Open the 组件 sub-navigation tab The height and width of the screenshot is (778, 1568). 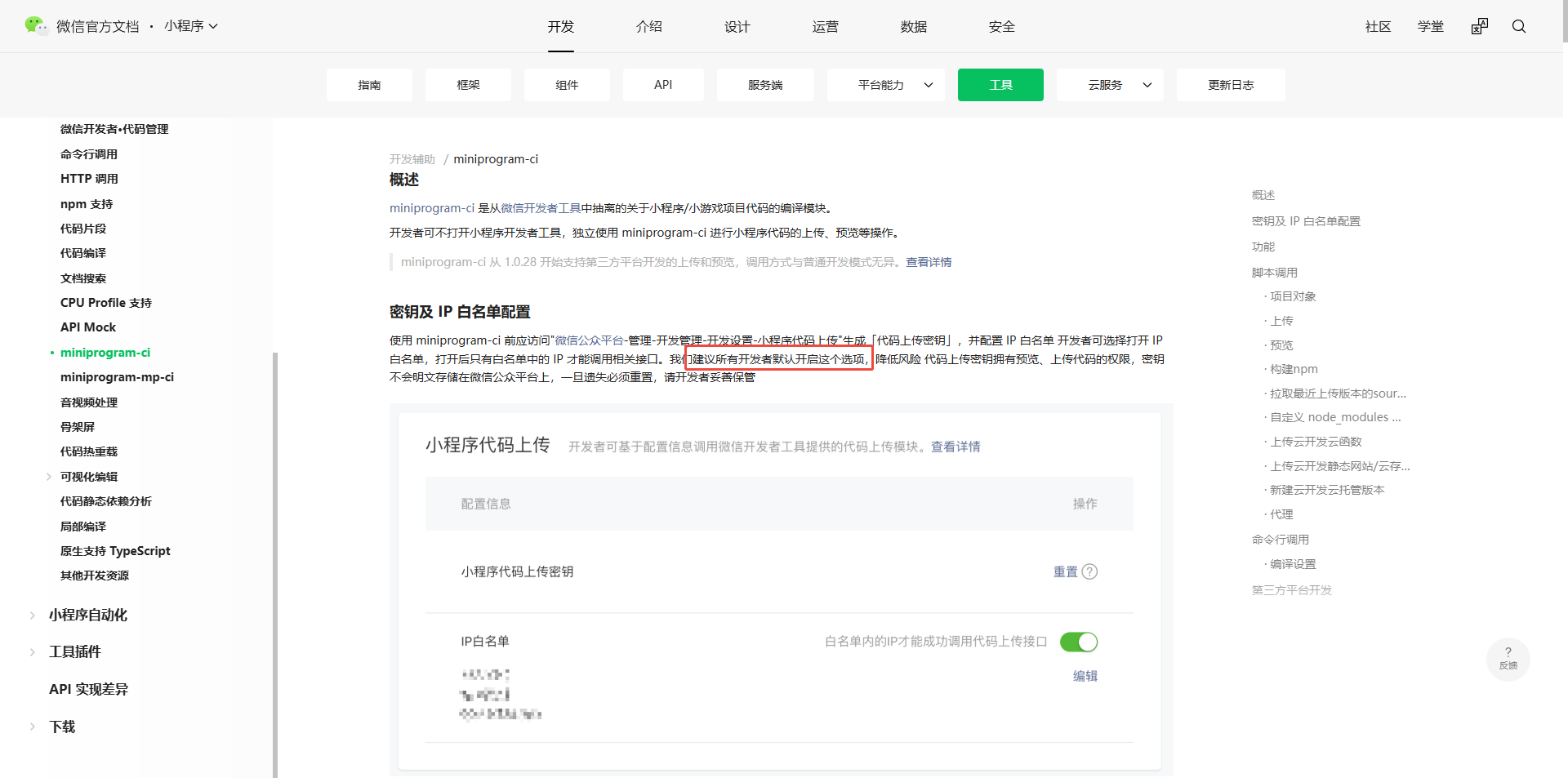tap(567, 85)
